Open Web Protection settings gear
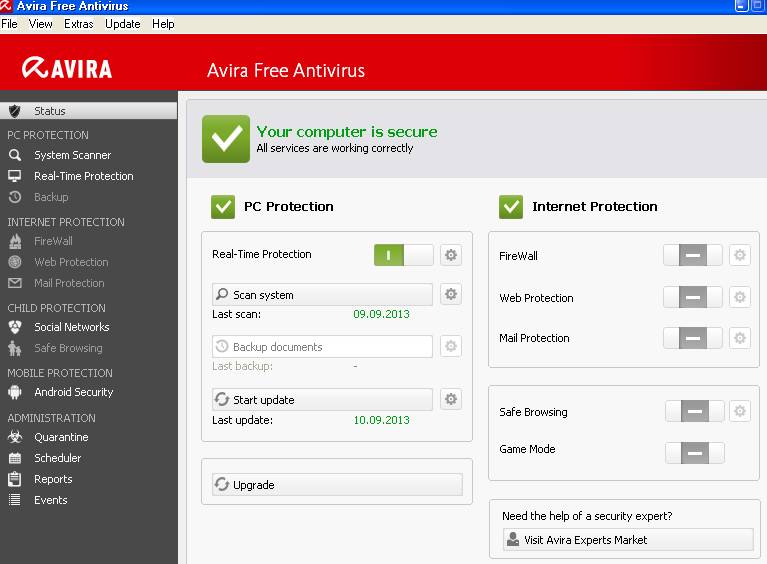Viewport: 767px width, 564px height. pos(740,297)
